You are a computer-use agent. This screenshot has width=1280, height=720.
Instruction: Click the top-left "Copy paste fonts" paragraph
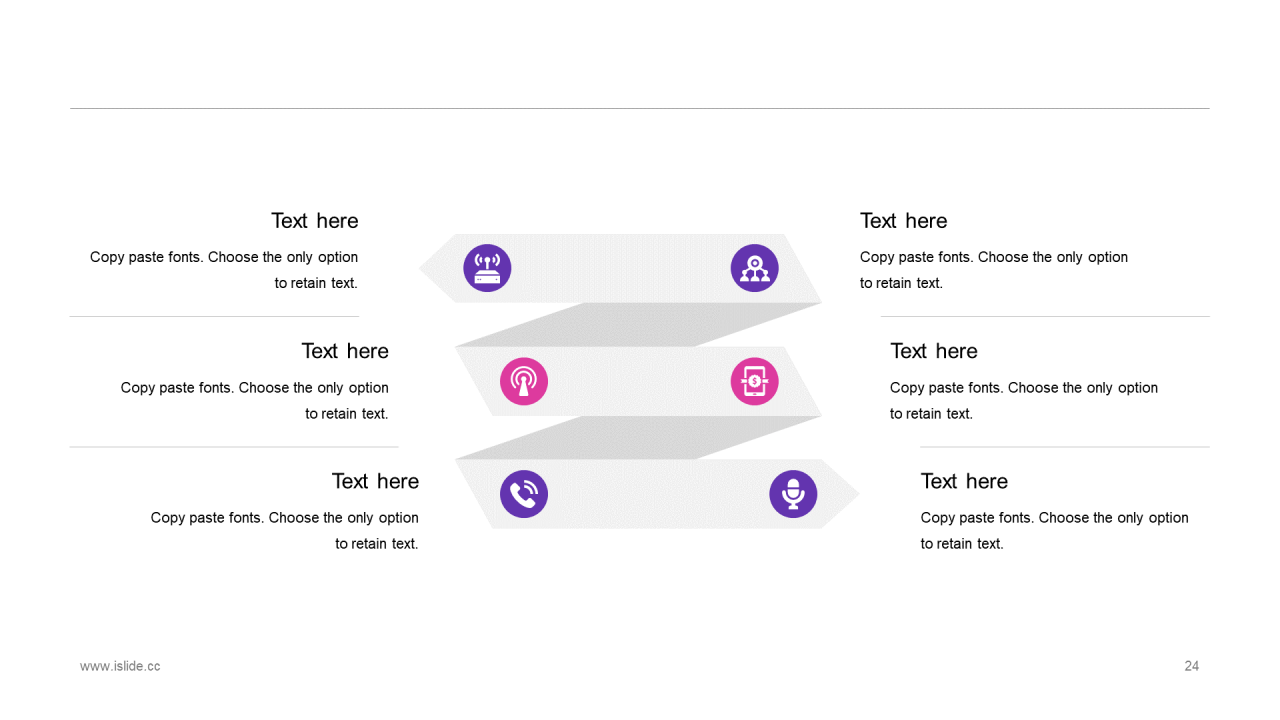[x=224, y=270]
